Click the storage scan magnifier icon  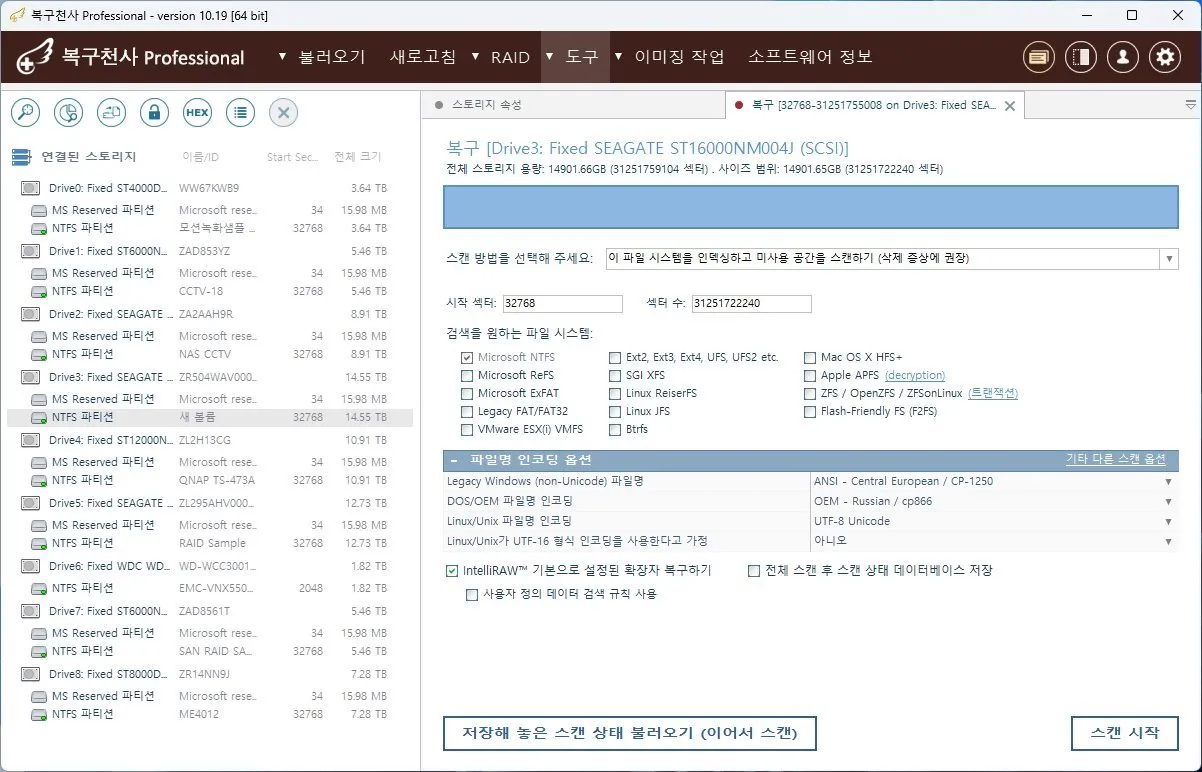click(x=25, y=113)
